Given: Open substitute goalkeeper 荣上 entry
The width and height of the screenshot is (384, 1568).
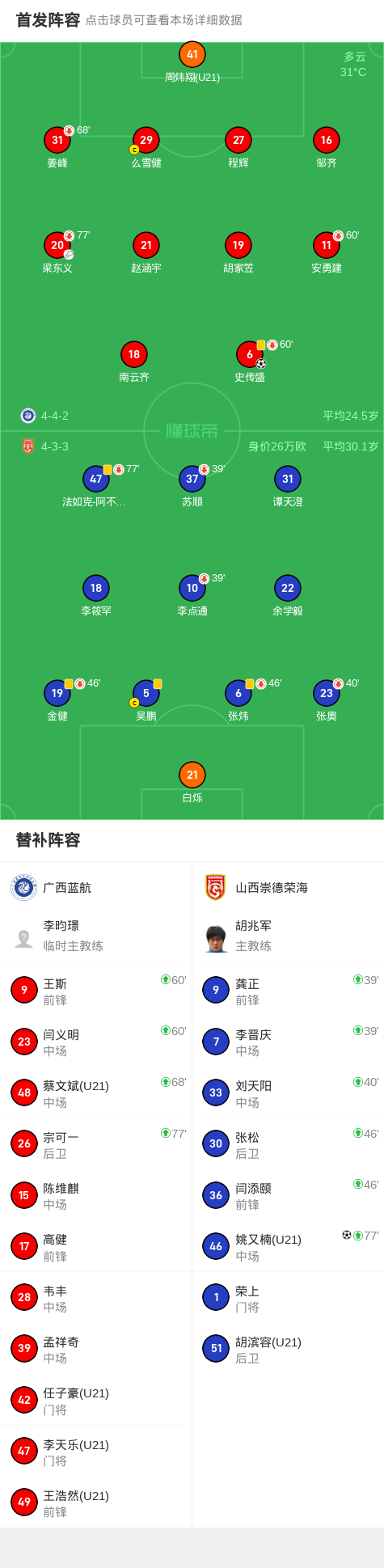Looking at the screenshot, I should click(x=288, y=1297).
